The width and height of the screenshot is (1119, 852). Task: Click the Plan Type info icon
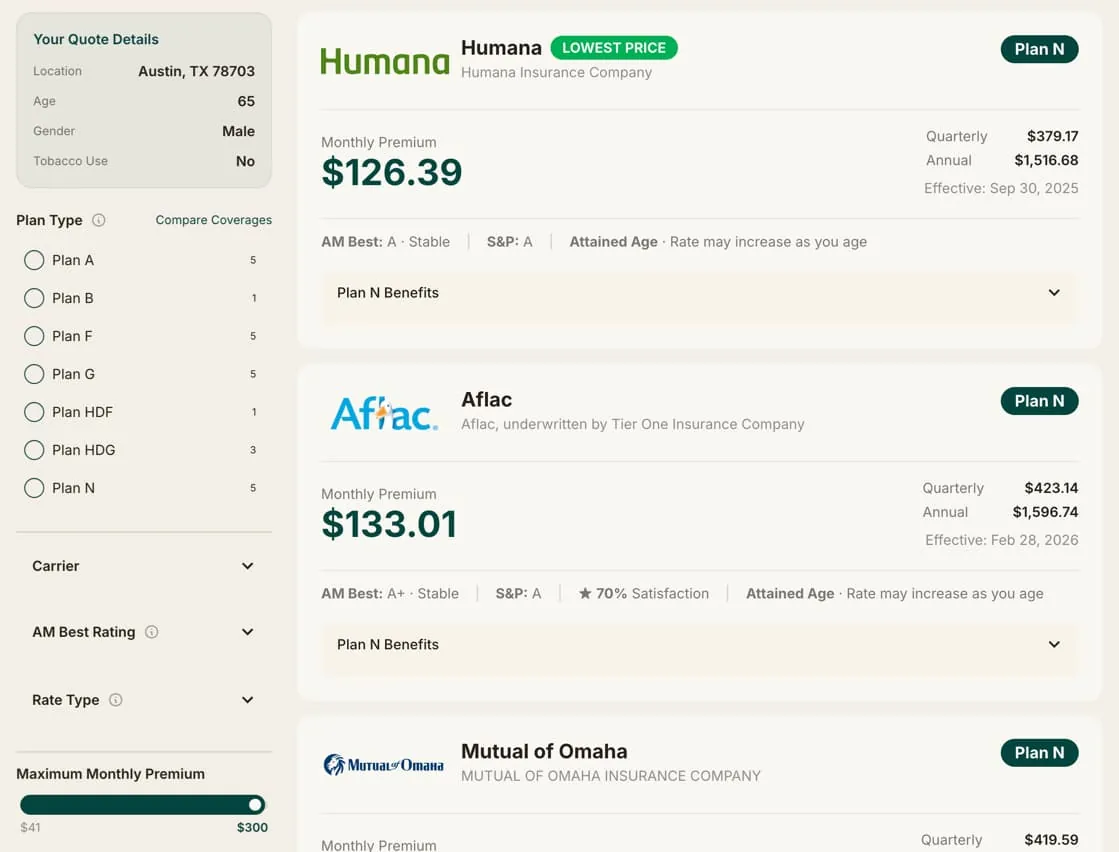[99, 220]
